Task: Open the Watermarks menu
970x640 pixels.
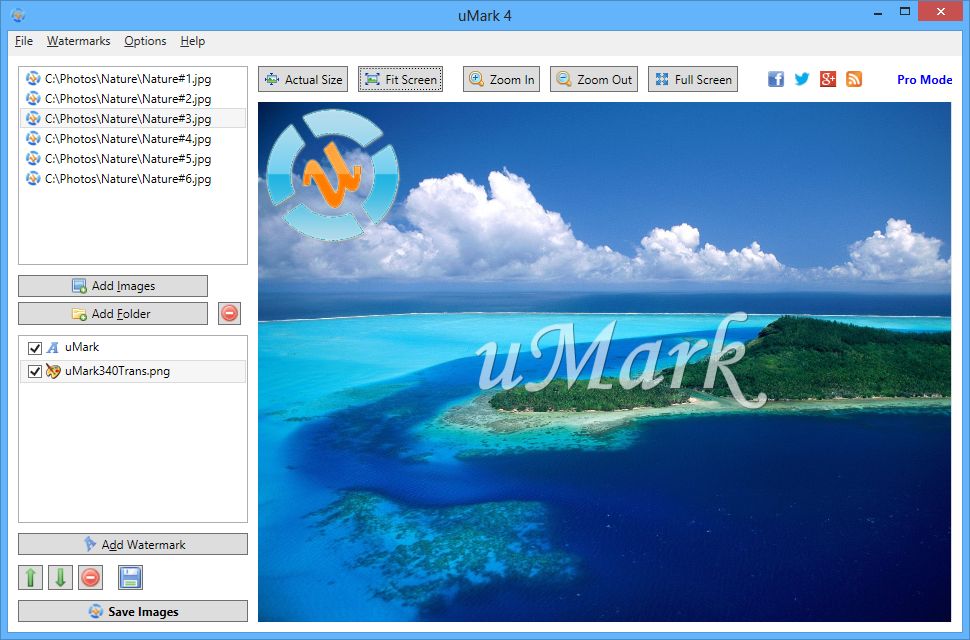Action: click(x=79, y=41)
